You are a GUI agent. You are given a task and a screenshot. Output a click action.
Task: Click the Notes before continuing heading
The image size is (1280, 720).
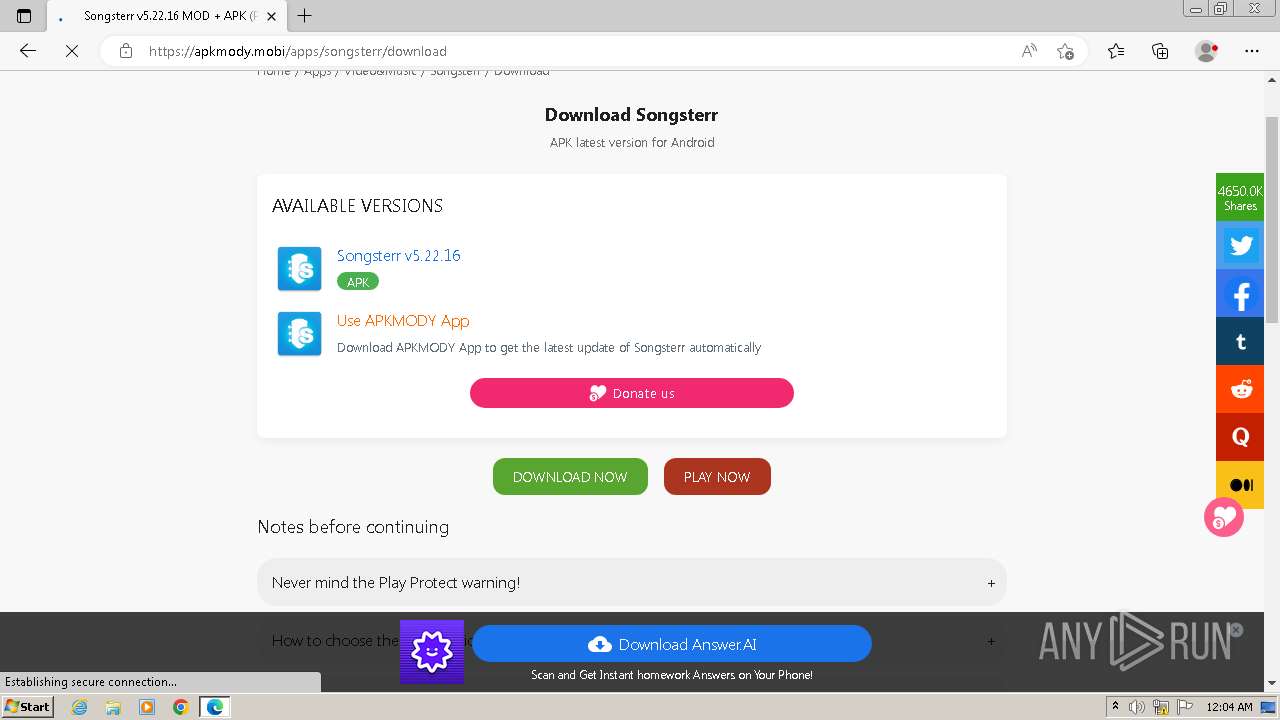pyautogui.click(x=353, y=527)
